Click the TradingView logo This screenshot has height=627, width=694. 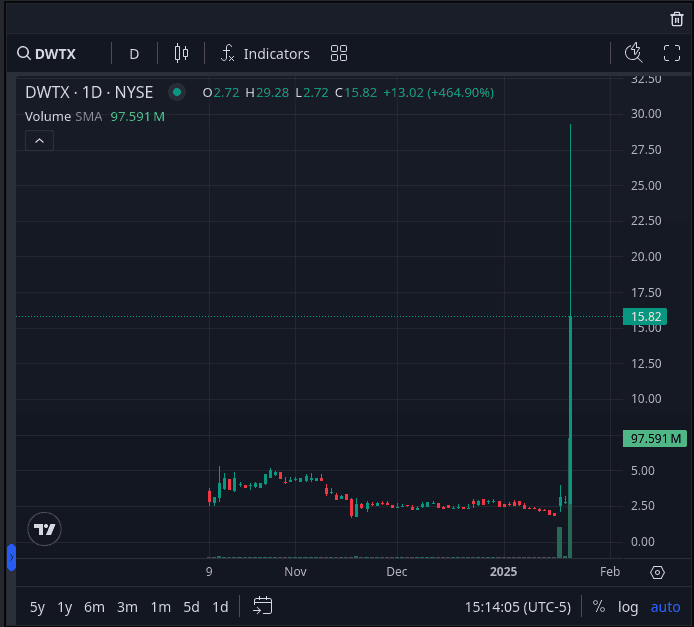44,529
